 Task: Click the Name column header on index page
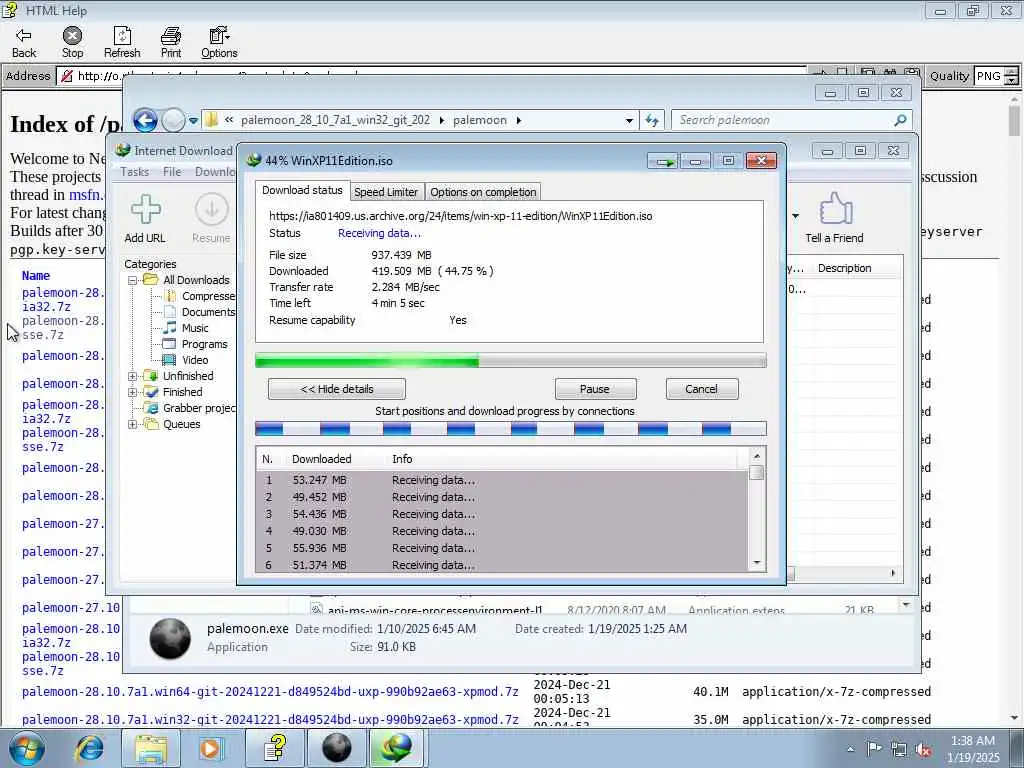pyautogui.click(x=36, y=276)
